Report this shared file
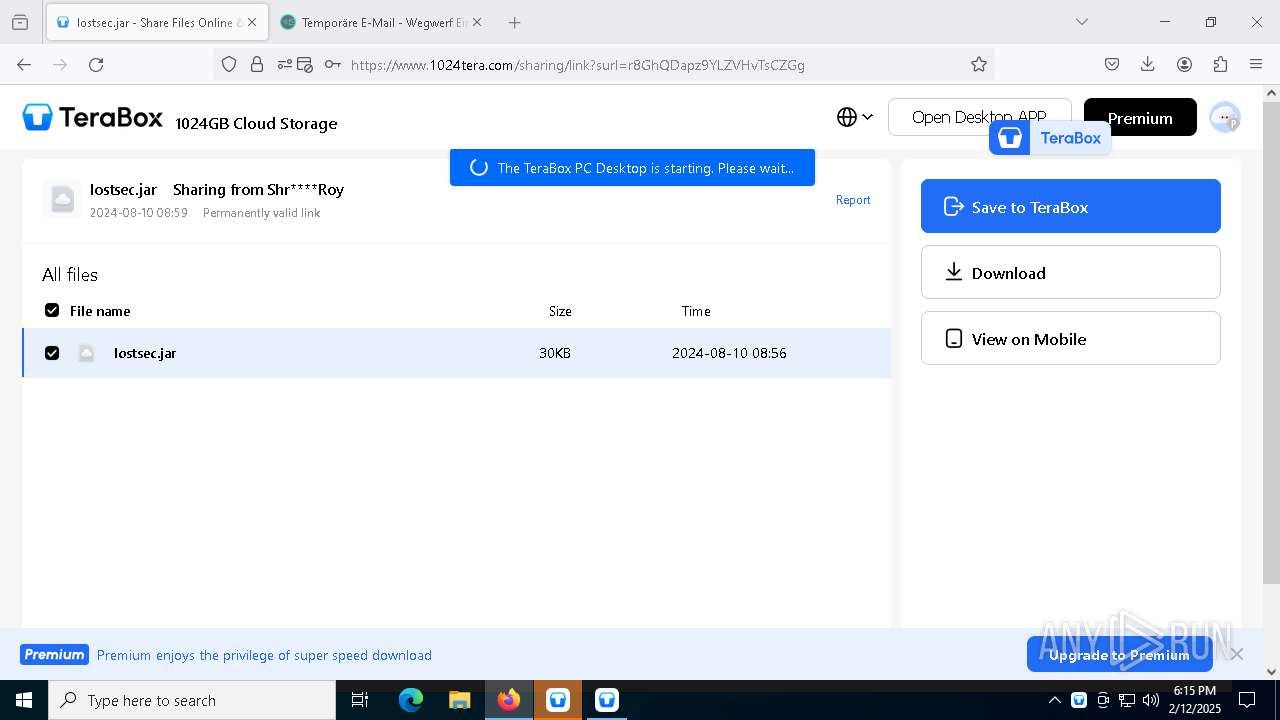 pos(853,200)
